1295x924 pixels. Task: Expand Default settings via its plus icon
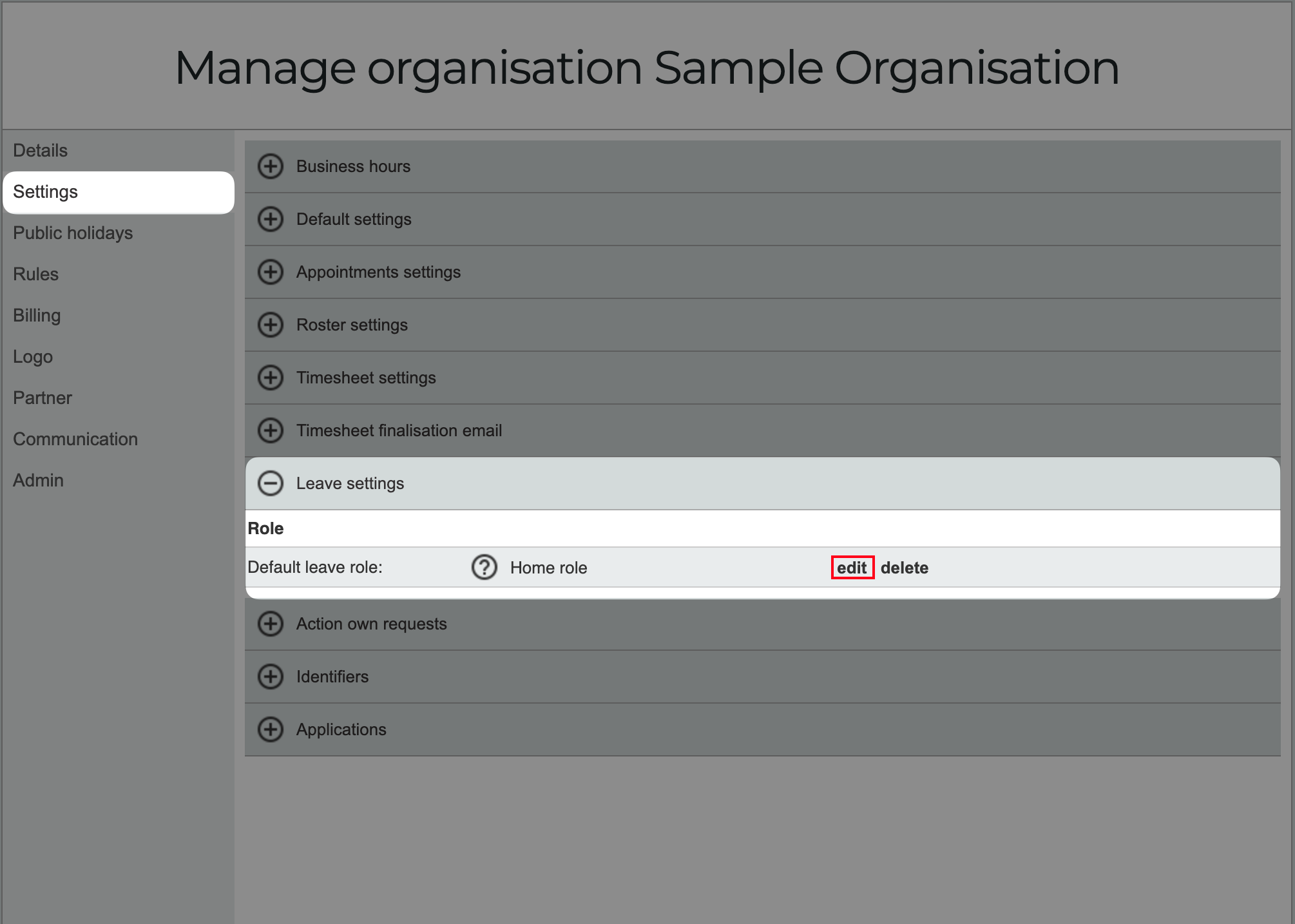pos(271,219)
